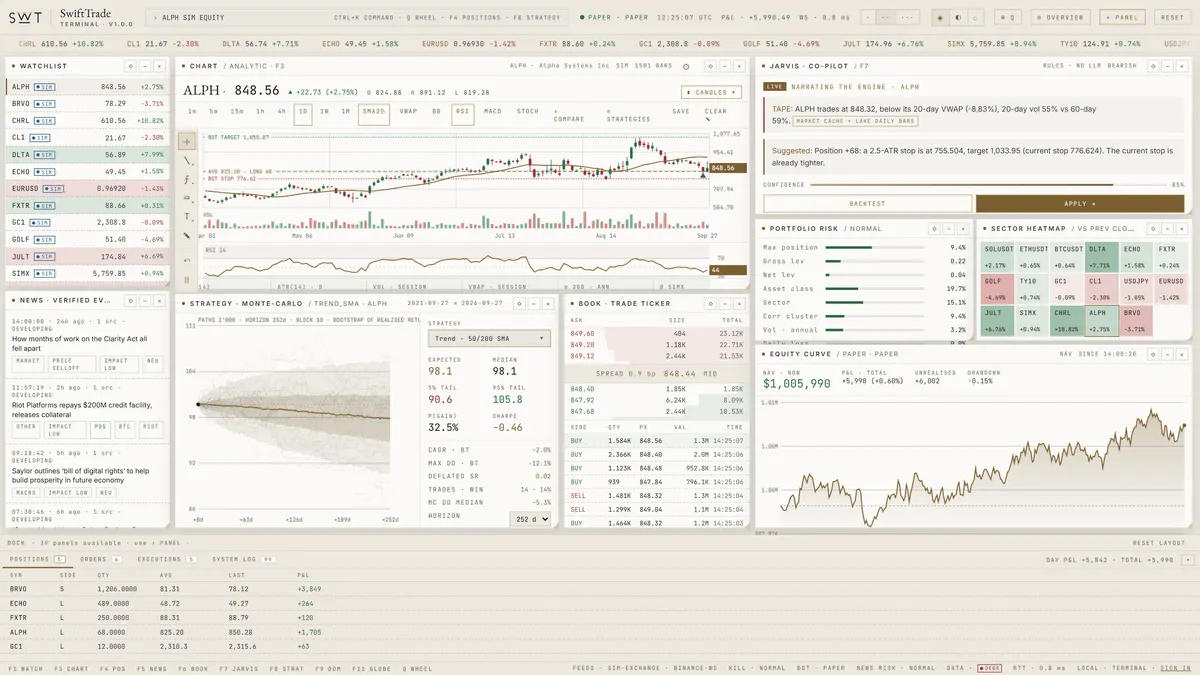Toggle the MACD indicator
Image resolution: width=1200 pixels, height=675 pixels.
point(492,112)
